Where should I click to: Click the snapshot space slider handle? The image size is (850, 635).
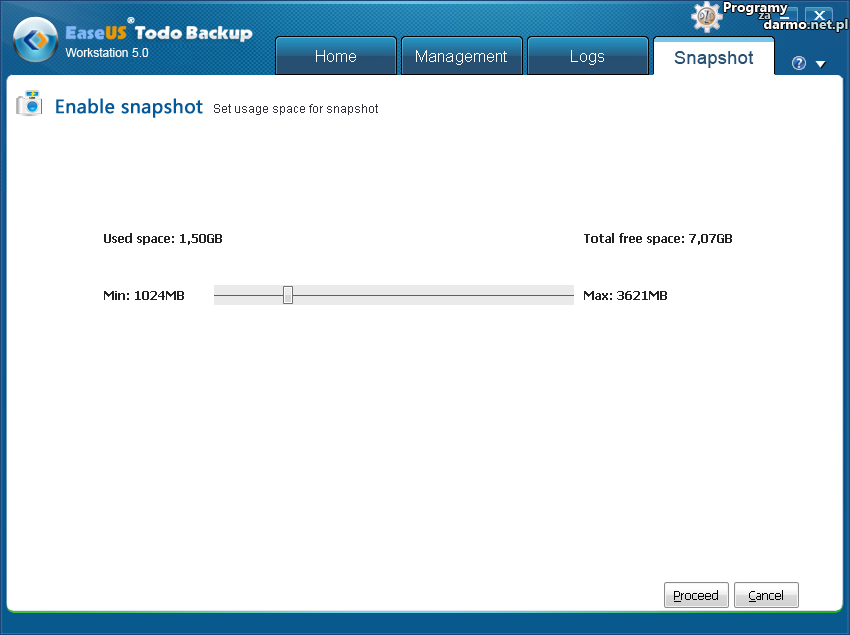(x=288, y=295)
